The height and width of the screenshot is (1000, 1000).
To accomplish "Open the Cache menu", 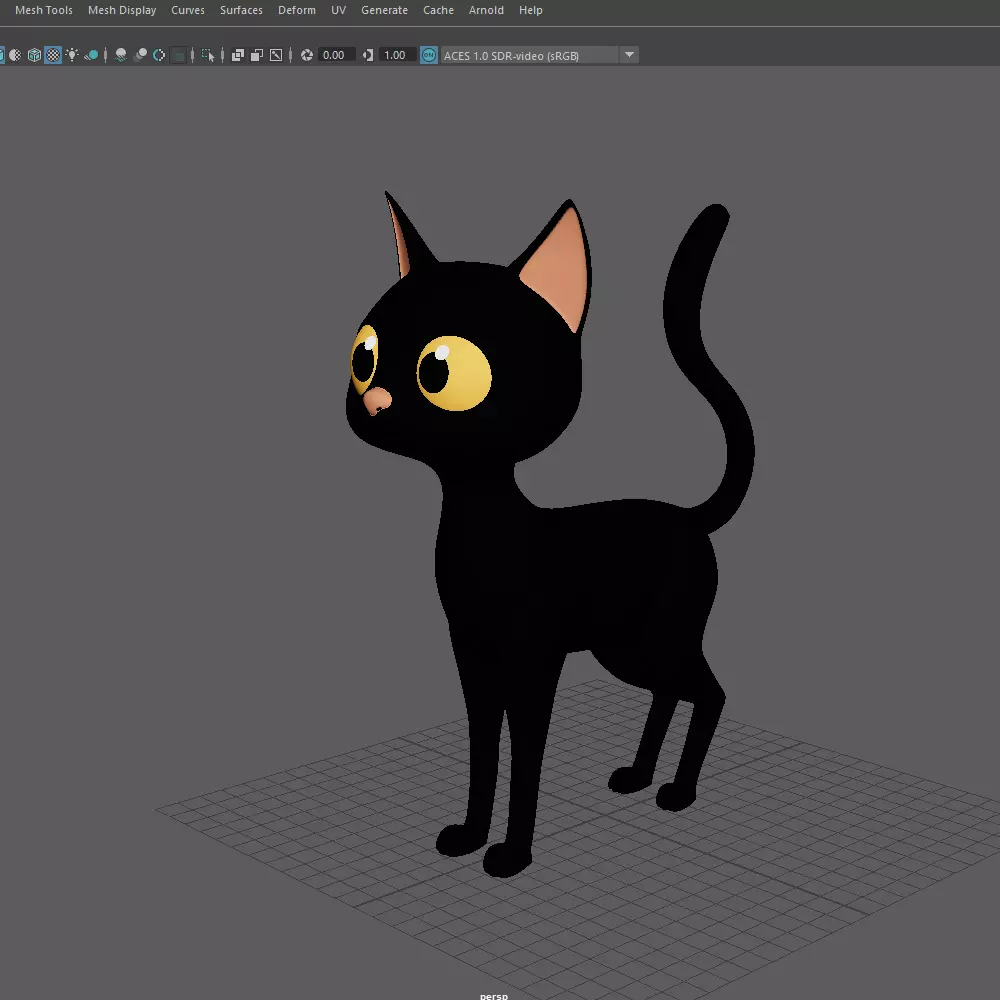I will 438,10.
